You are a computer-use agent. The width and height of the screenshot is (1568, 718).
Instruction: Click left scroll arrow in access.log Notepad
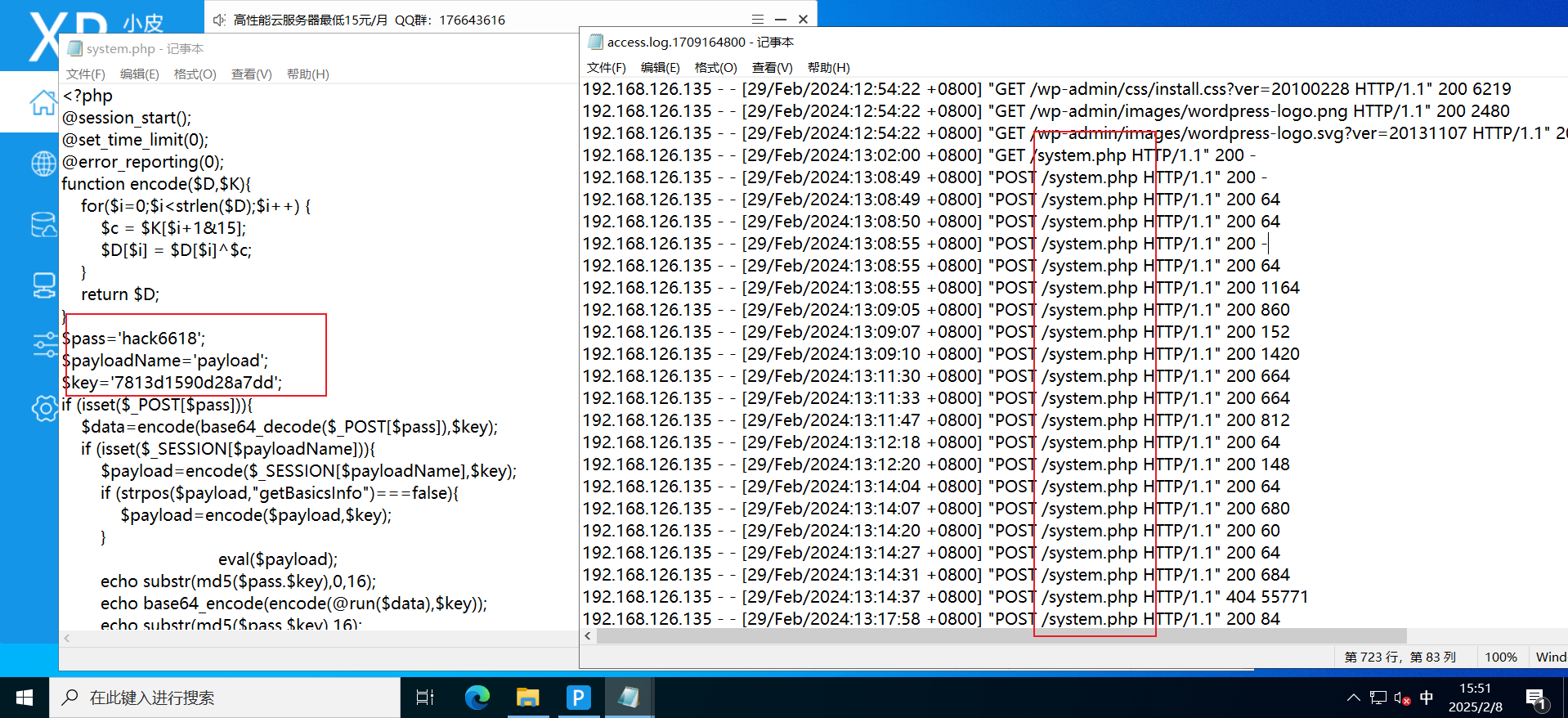pos(588,635)
